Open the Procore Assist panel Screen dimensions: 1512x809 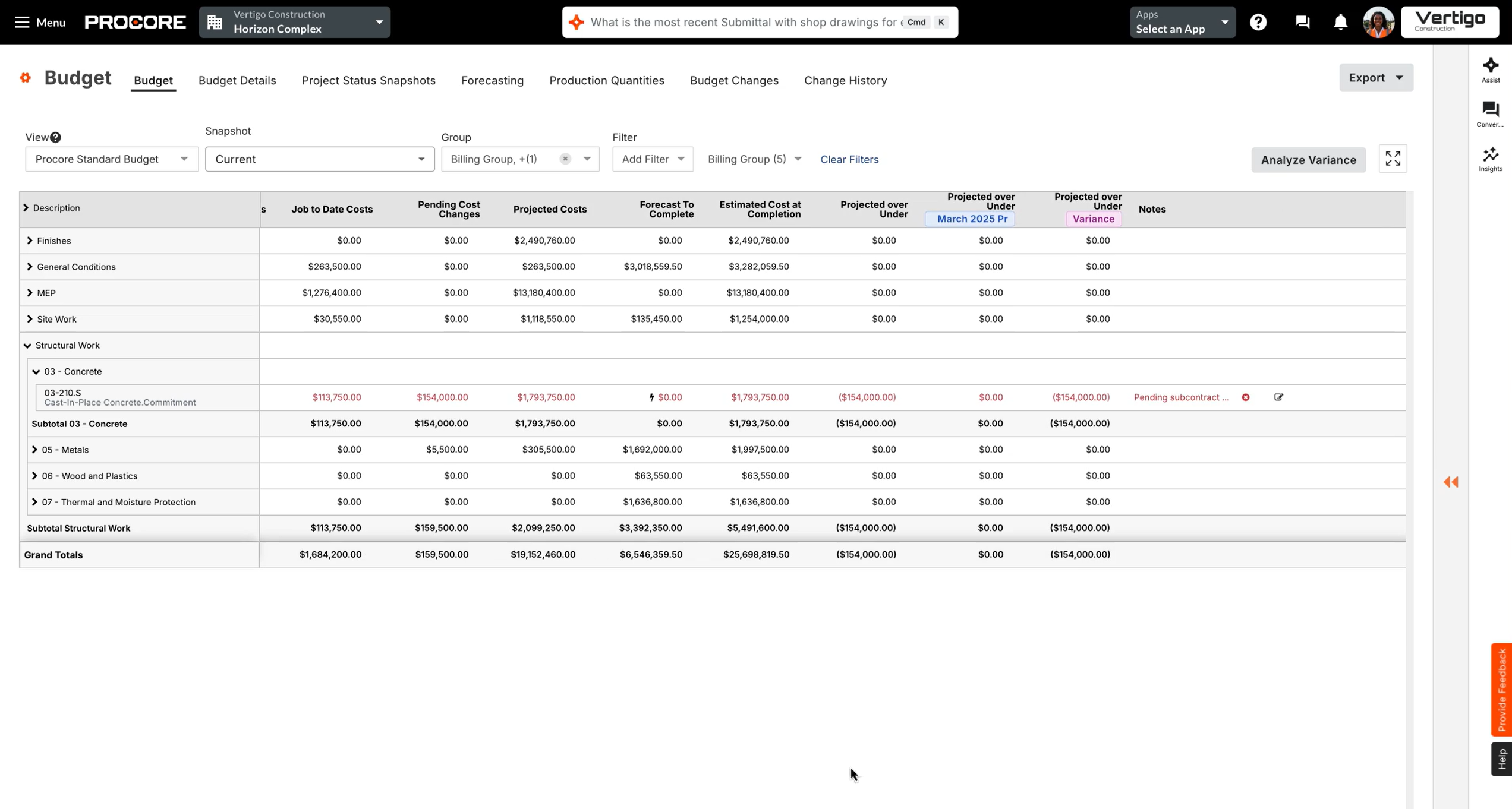(1491, 69)
